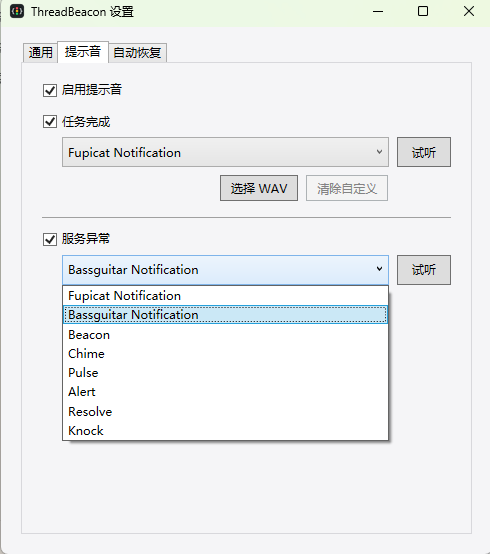
Task: Minimize the ThreadBeacon 设置 window
Action: coord(378,11)
